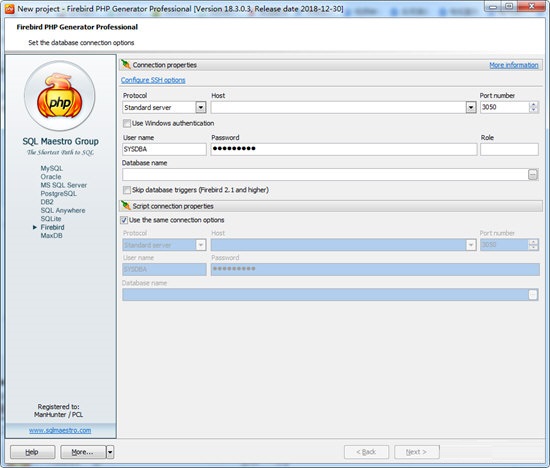The width and height of the screenshot is (550, 468).
Task: Close the window with the X button
Action: 532,6
